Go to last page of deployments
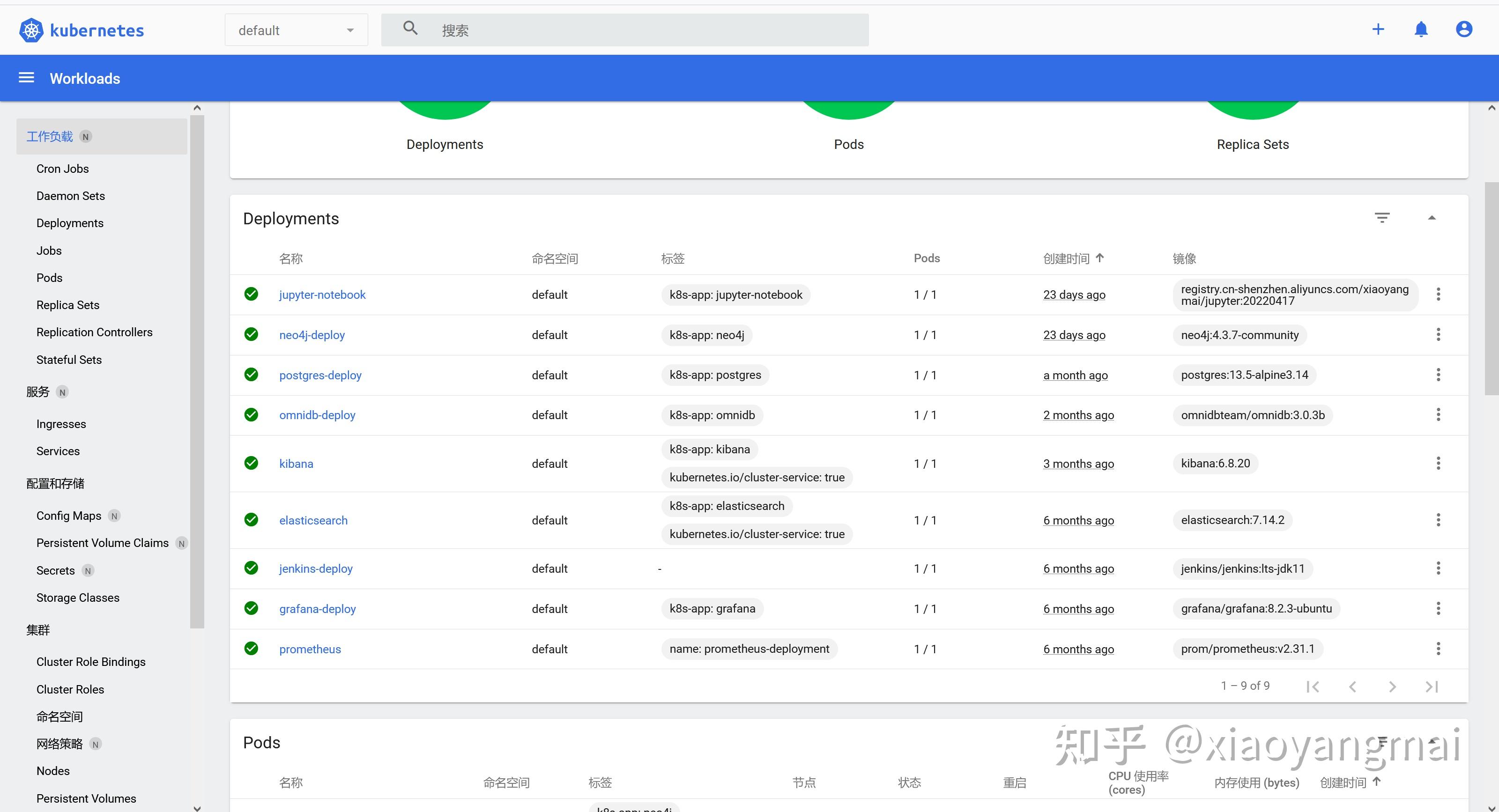The height and width of the screenshot is (812, 1499). pyautogui.click(x=1432, y=687)
